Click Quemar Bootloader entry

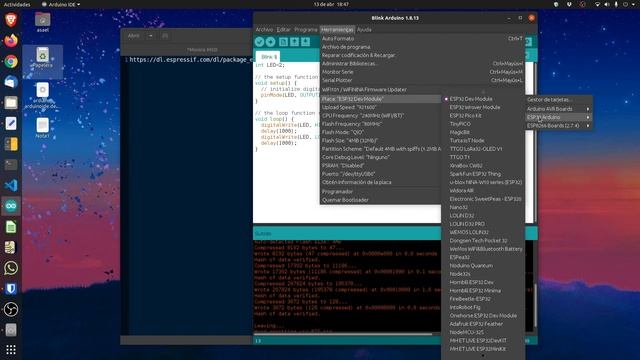[x=380, y=200]
